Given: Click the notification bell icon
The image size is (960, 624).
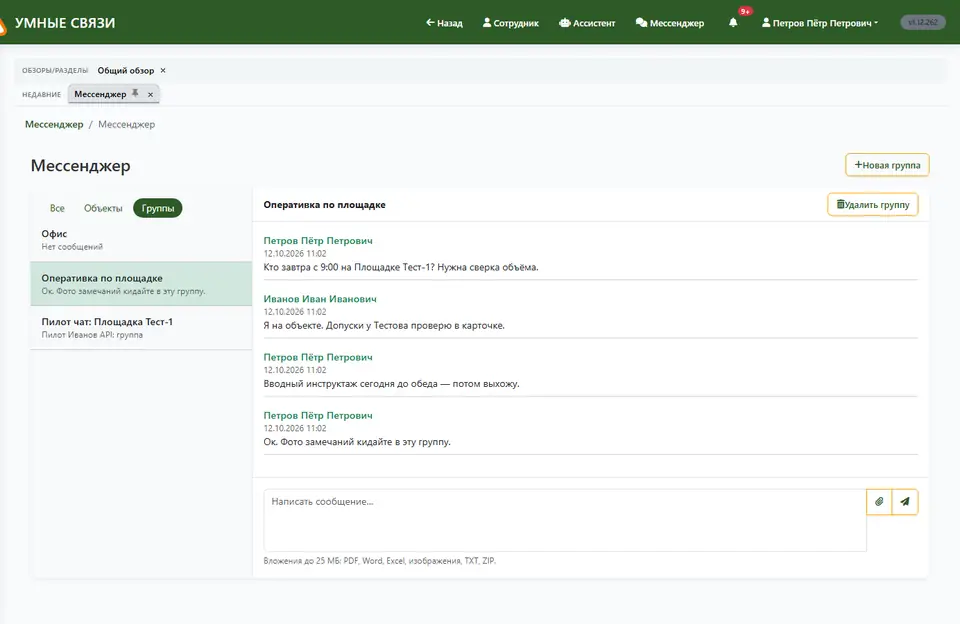Looking at the screenshot, I should [x=733, y=23].
